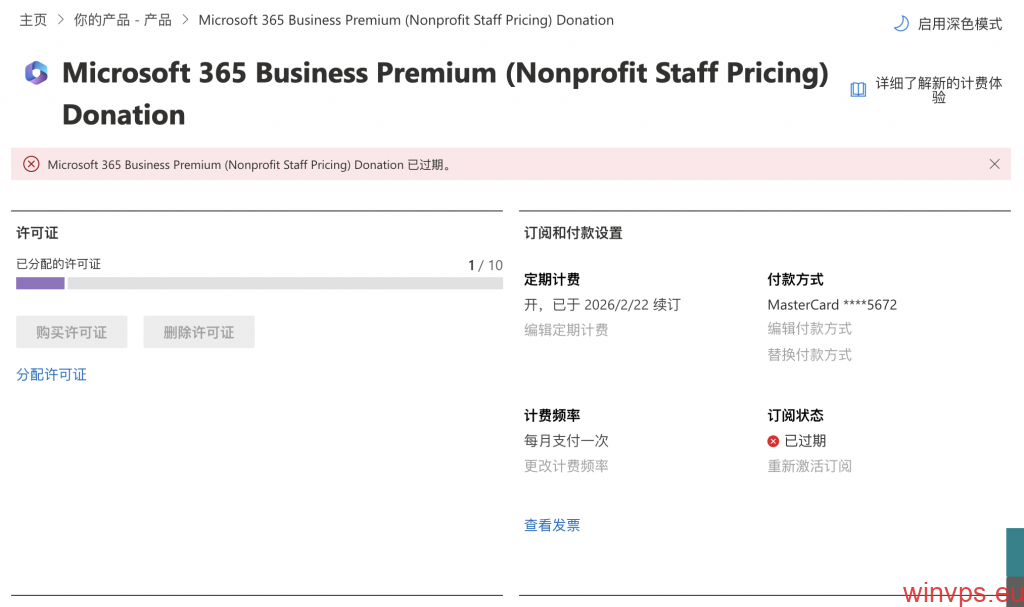The image size is (1024, 607).
Task: Click the book icon beside billing experience
Action: [858, 90]
